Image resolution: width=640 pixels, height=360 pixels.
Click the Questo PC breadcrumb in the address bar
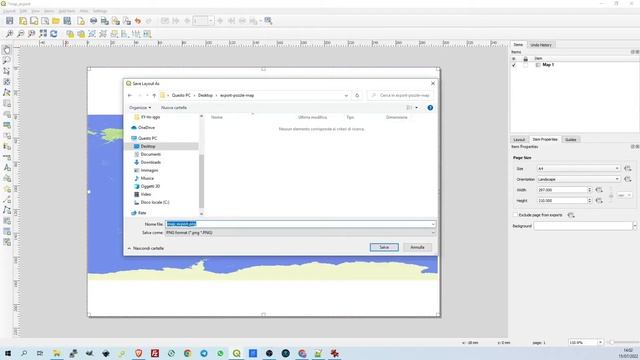(x=181, y=96)
